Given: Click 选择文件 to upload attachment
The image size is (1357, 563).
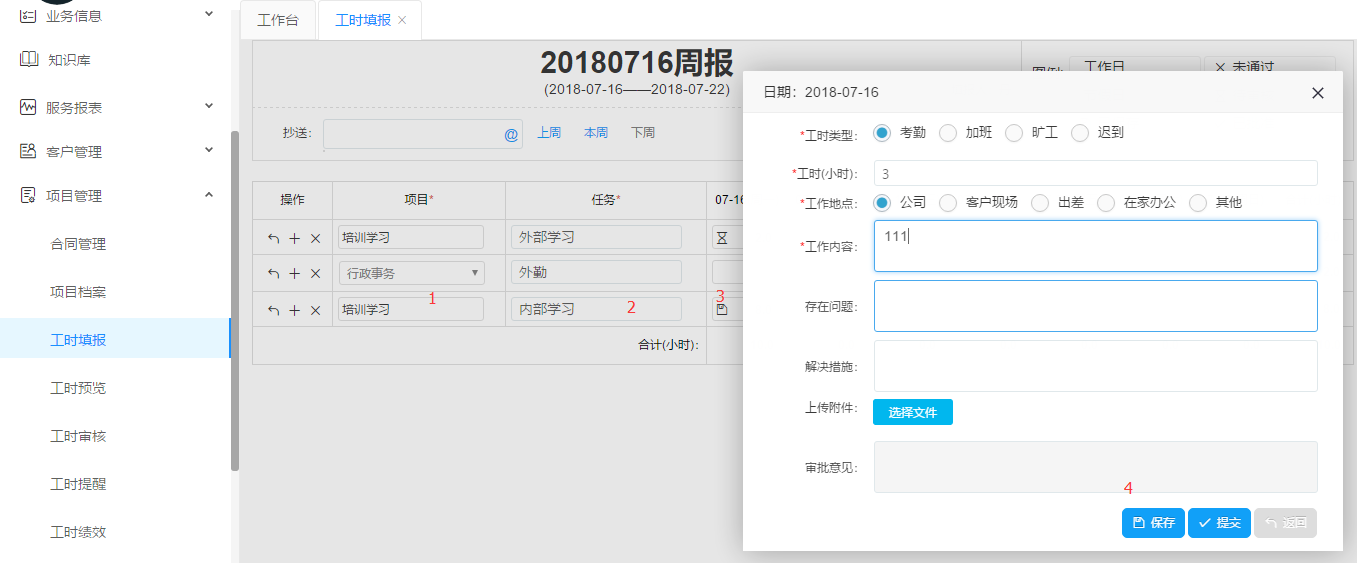Looking at the screenshot, I should pyautogui.click(x=912, y=412).
